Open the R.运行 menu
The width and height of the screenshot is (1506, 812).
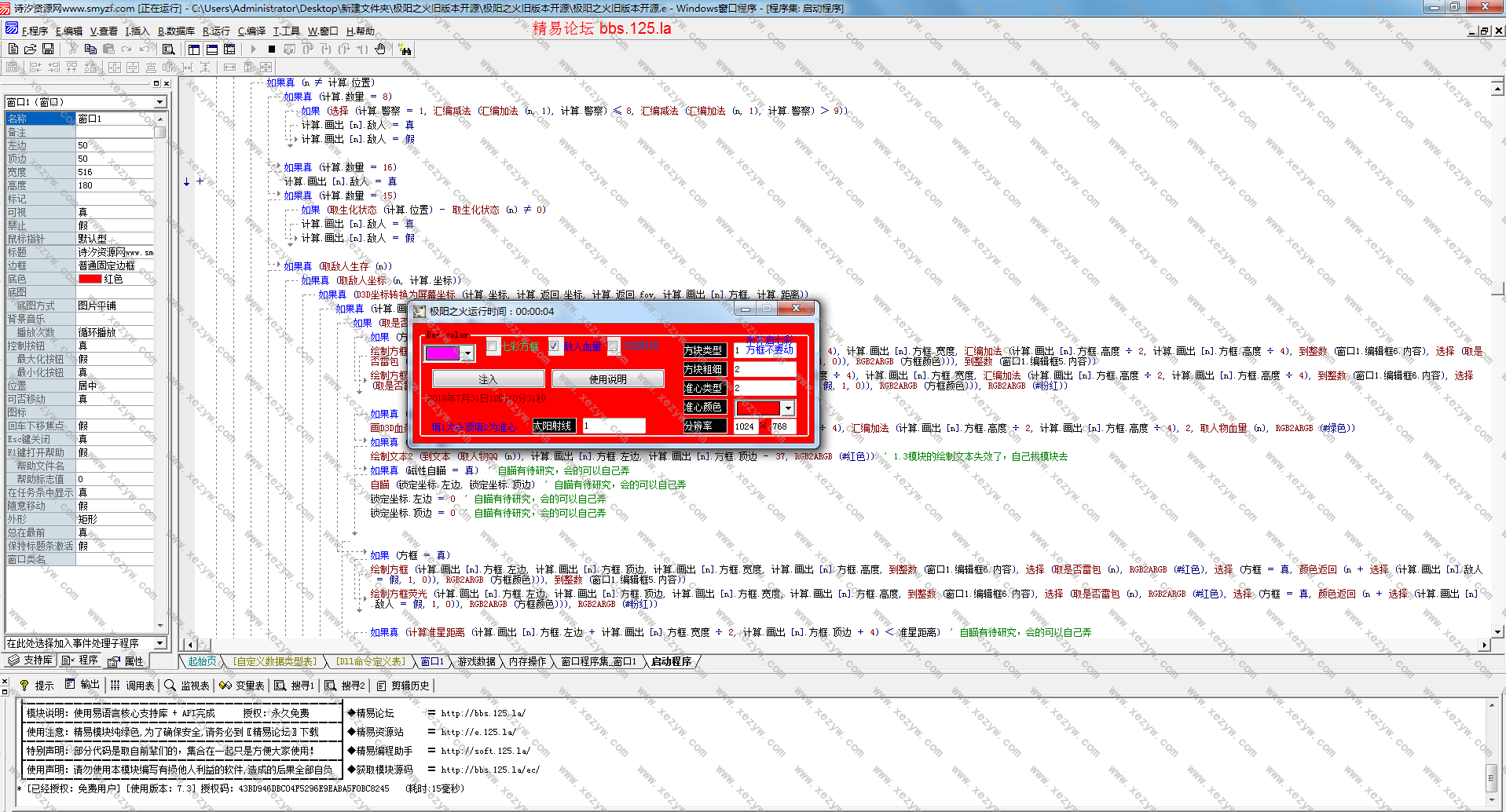pyautogui.click(x=216, y=31)
